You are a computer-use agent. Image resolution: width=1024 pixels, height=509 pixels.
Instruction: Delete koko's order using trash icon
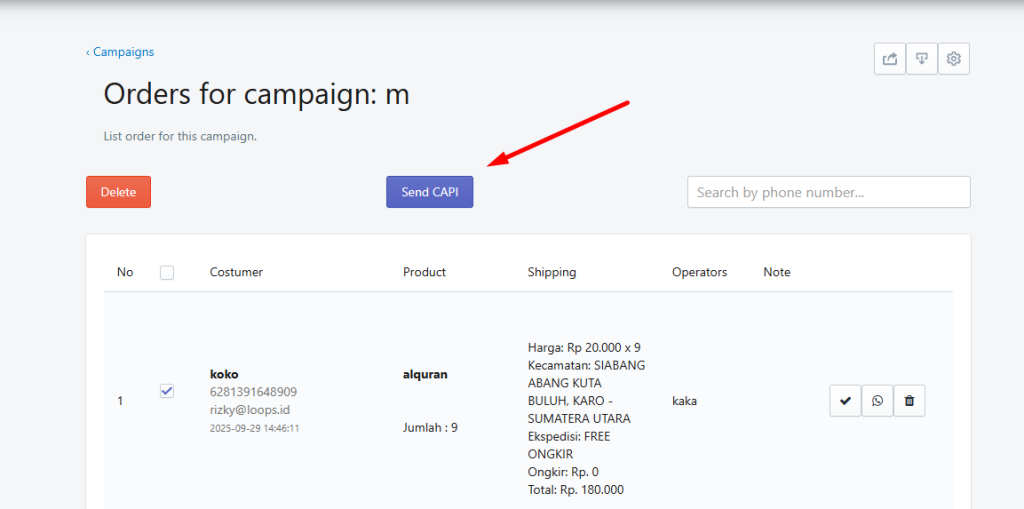909,401
